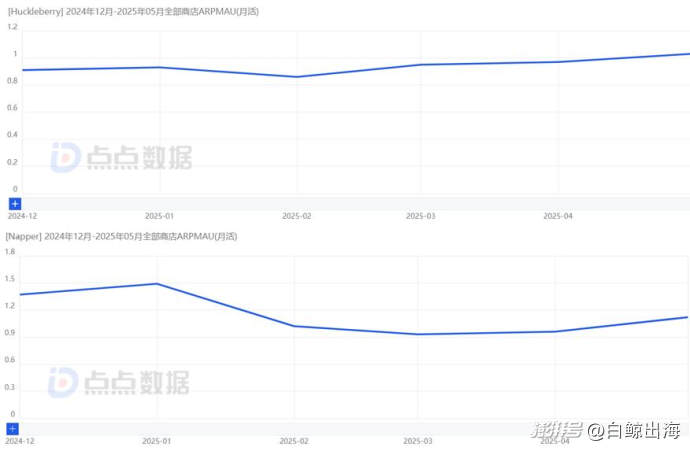Click Huckleberry line point at 2025-04
Screen dimensions: 690x451
pyautogui.click(x=557, y=62)
